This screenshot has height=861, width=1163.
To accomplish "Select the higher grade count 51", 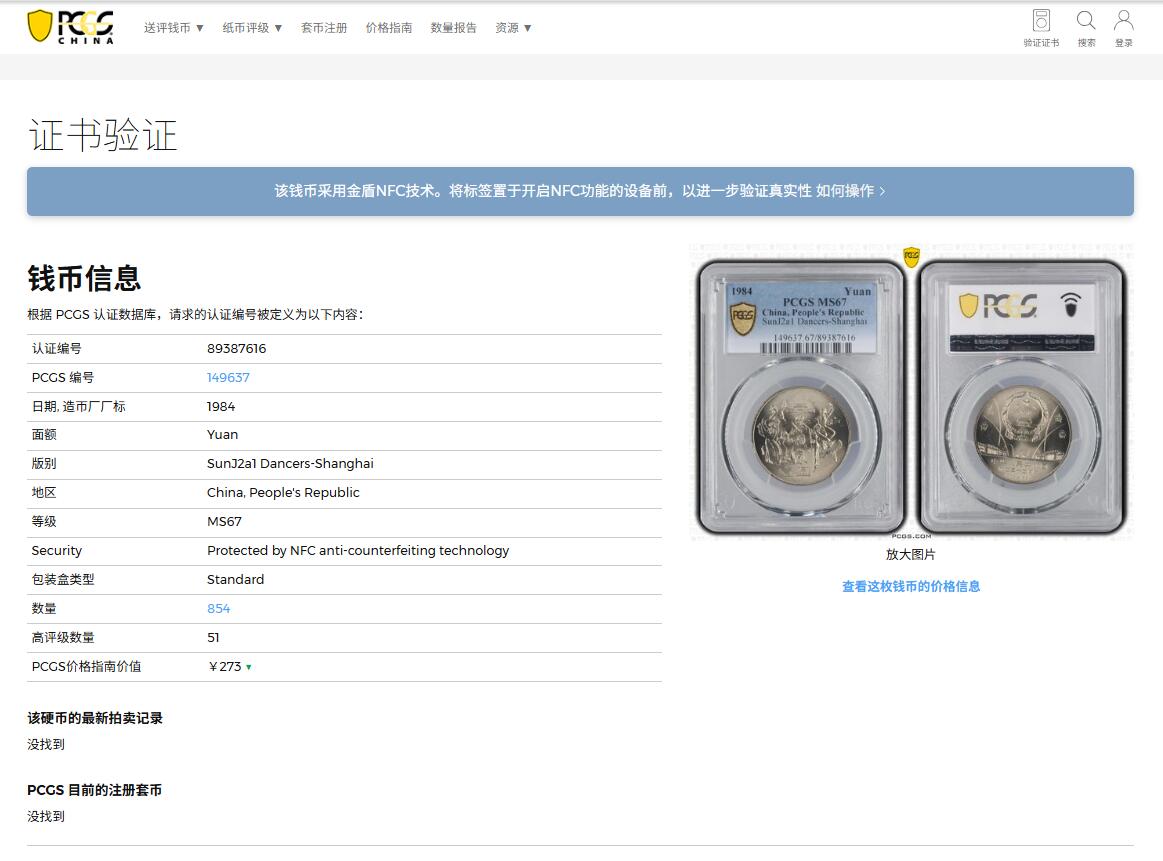I will pyautogui.click(x=213, y=637).
